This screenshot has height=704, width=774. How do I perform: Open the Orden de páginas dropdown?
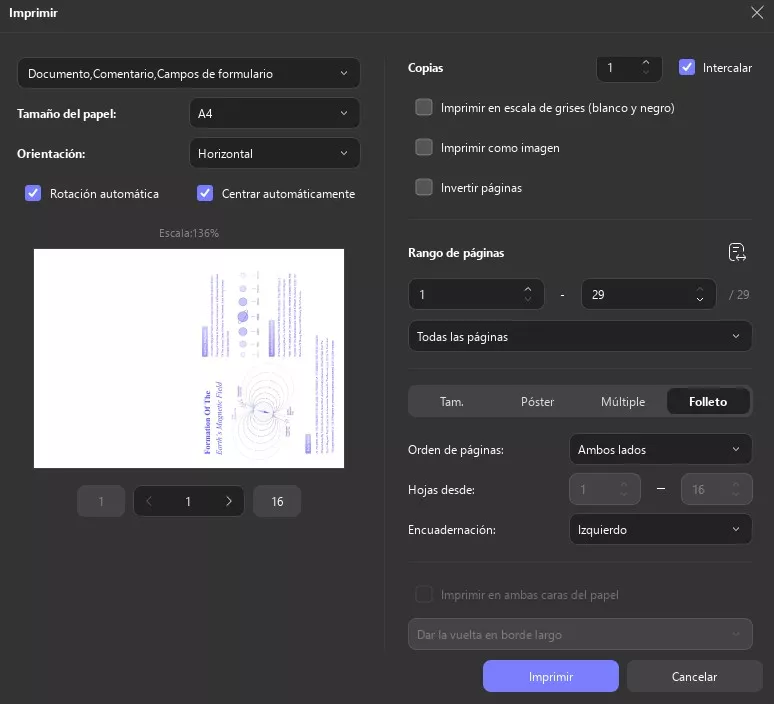tap(660, 449)
